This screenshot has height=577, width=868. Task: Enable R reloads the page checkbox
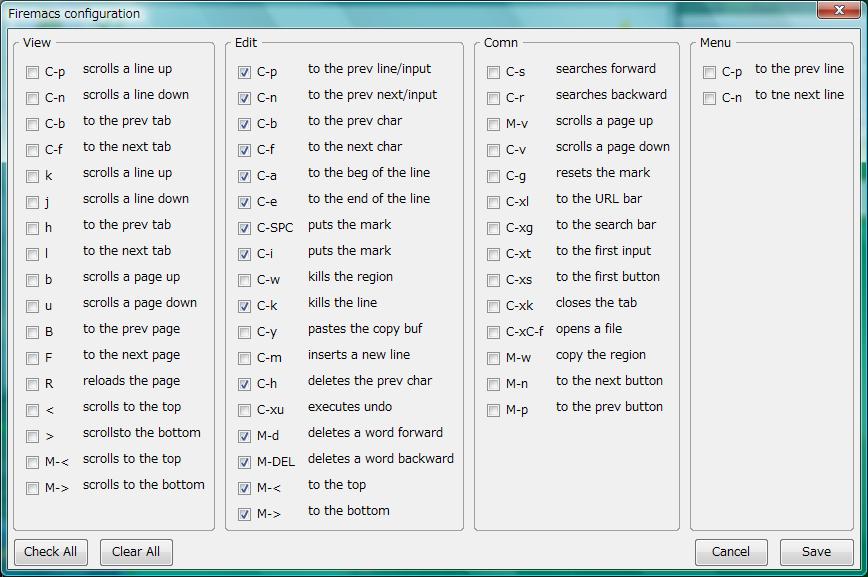tap(33, 384)
